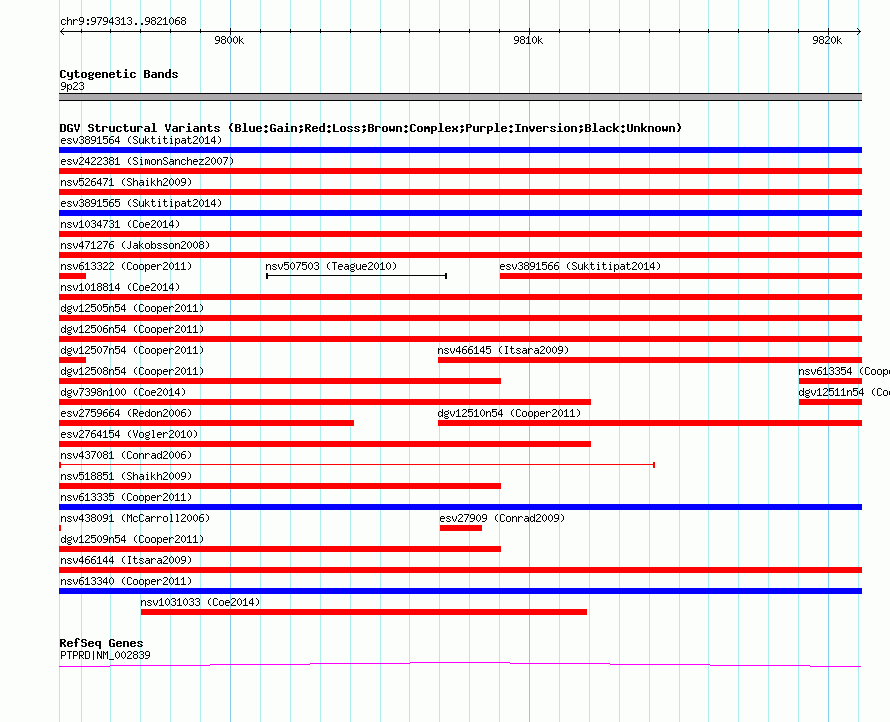Click the Cytogenetic Bands track heading

pos(119,74)
